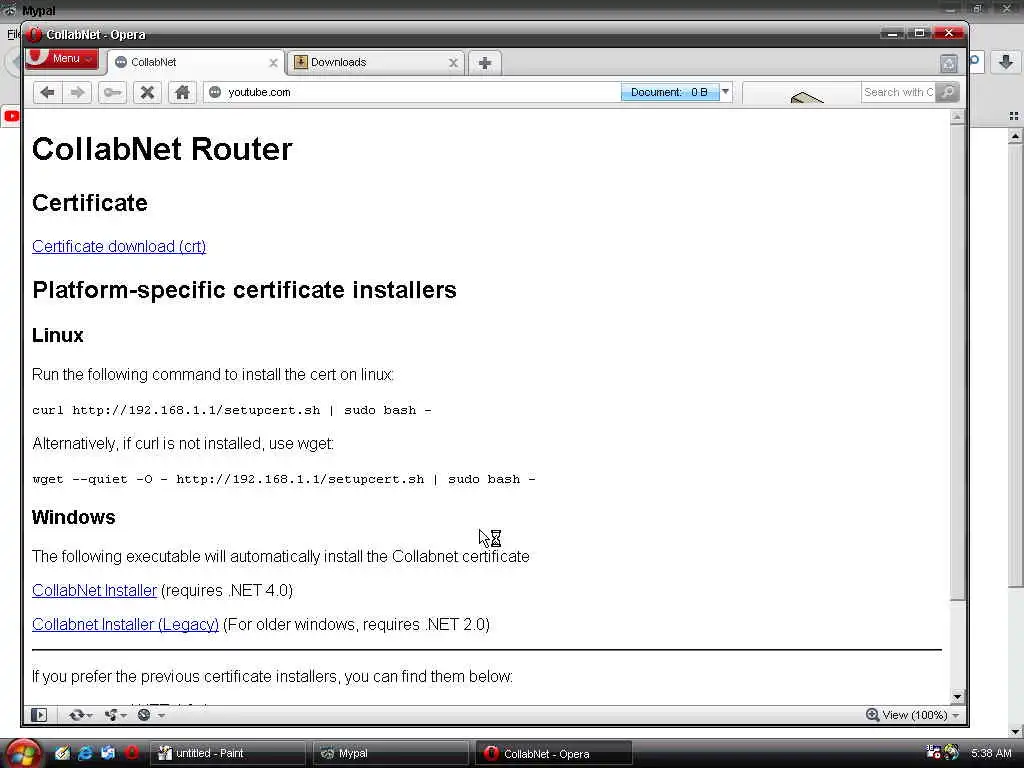Switch to the Downloads tab
The height and width of the screenshot is (768, 1024).
point(376,63)
